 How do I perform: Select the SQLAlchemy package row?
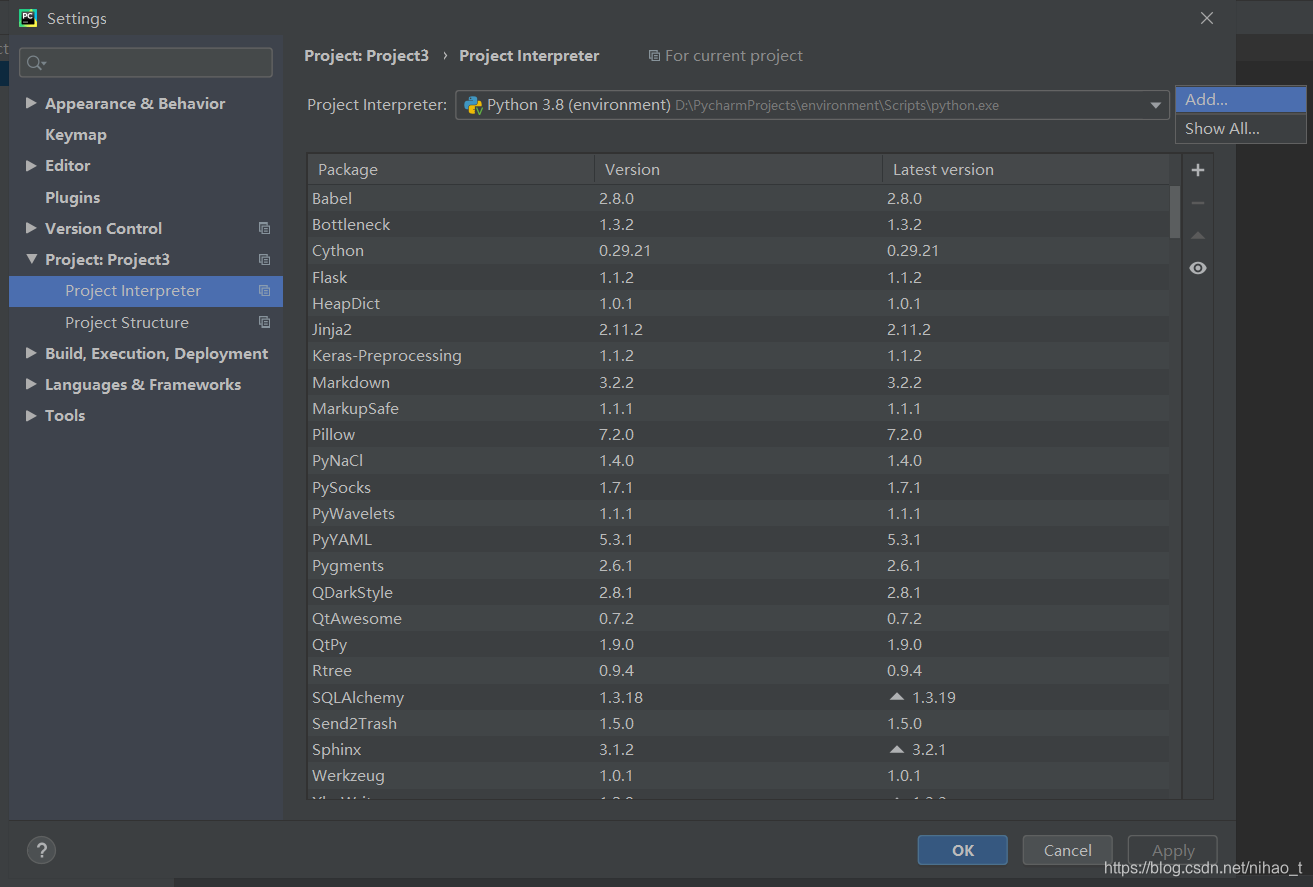(x=738, y=697)
